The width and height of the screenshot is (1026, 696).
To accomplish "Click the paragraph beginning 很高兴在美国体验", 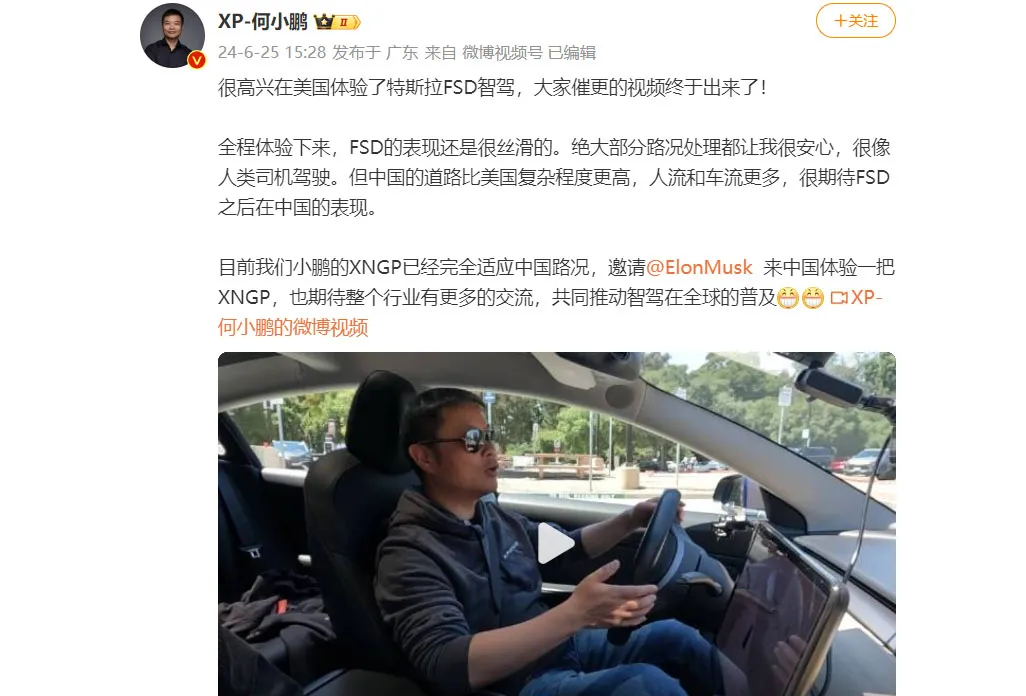I will click(x=492, y=87).
